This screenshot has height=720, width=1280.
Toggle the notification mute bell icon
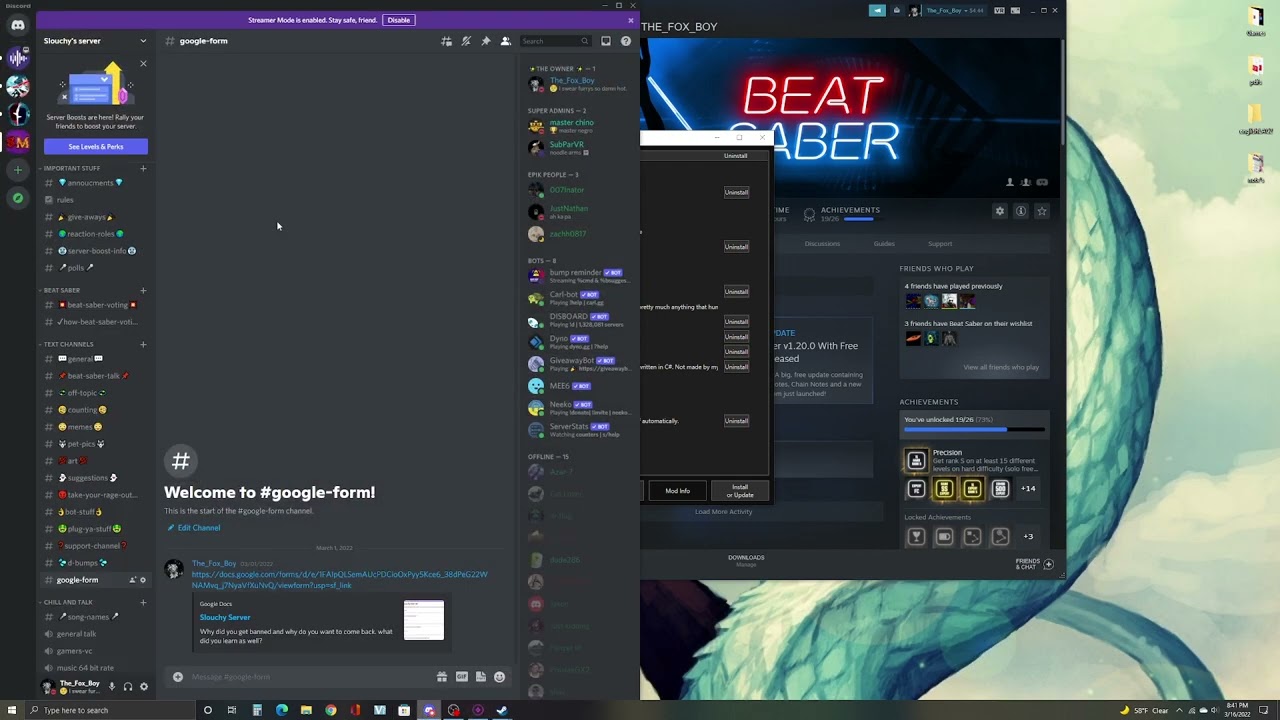[466, 41]
